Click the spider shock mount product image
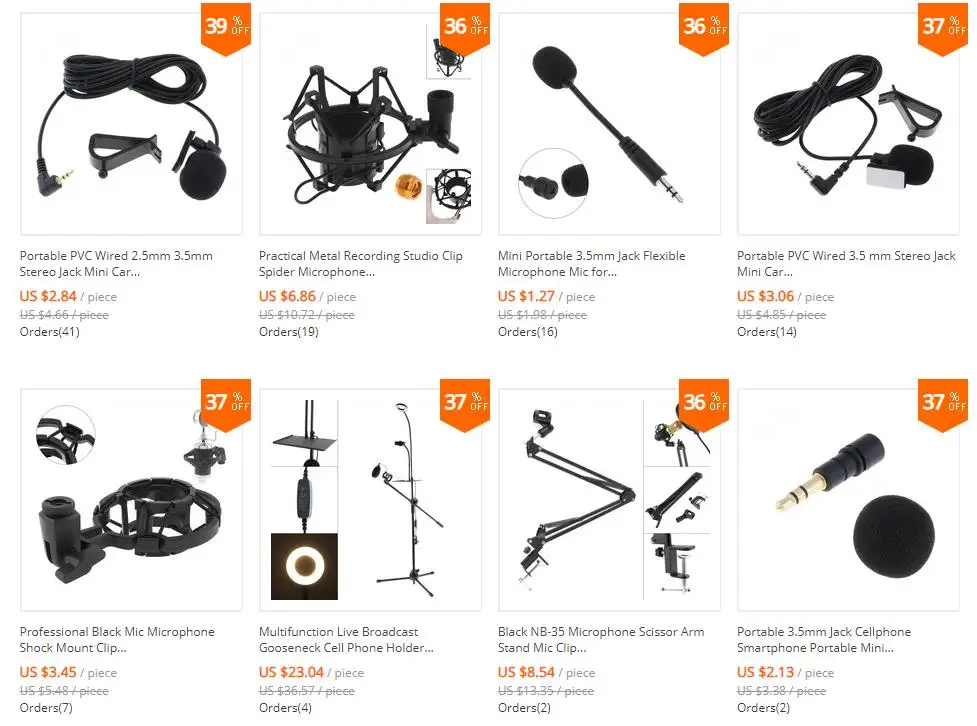This screenshot has width=977, height=726. [x=370, y=123]
